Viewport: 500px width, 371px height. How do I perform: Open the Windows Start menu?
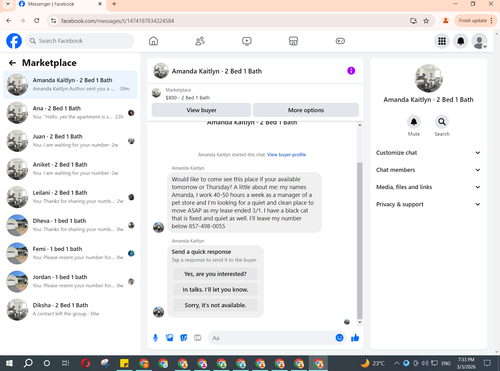click(x=9, y=363)
